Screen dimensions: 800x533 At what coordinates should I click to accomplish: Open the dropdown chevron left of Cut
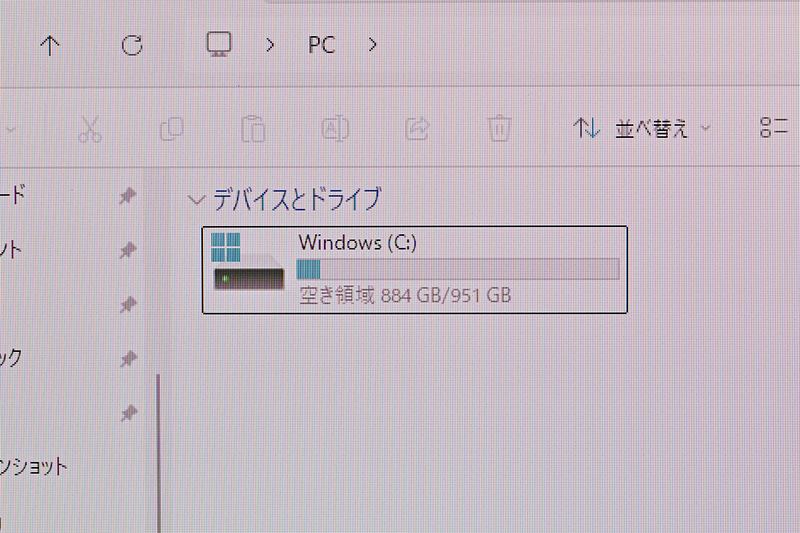point(11,130)
